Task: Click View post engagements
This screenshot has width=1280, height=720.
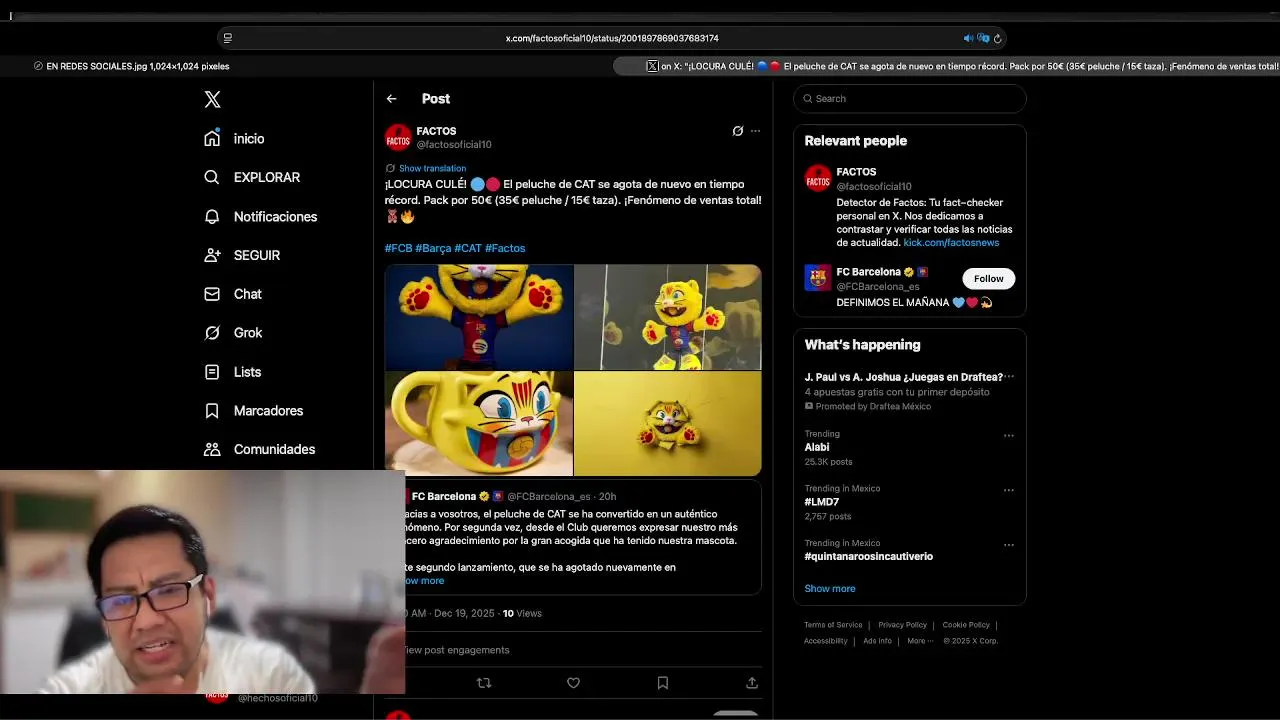Action: [455, 650]
